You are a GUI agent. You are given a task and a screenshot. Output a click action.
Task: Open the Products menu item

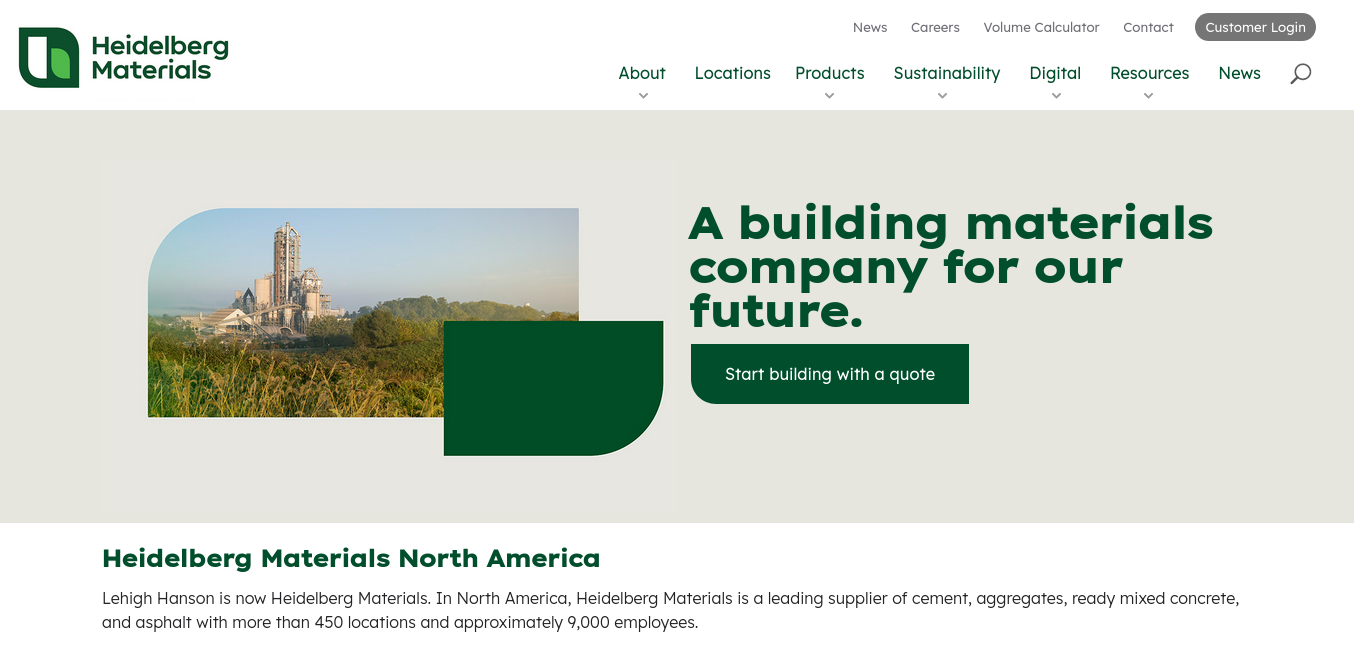[x=830, y=73]
